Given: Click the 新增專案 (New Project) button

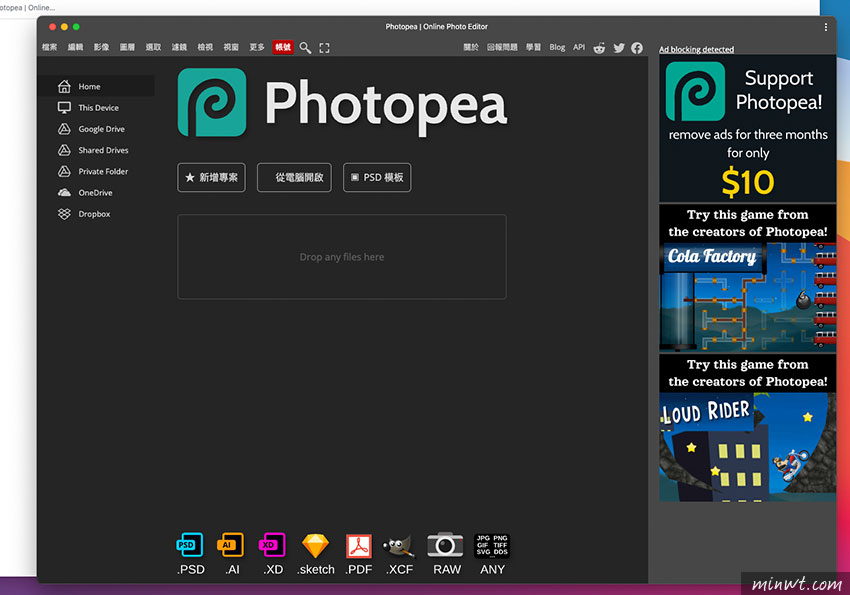Looking at the screenshot, I should [211, 177].
